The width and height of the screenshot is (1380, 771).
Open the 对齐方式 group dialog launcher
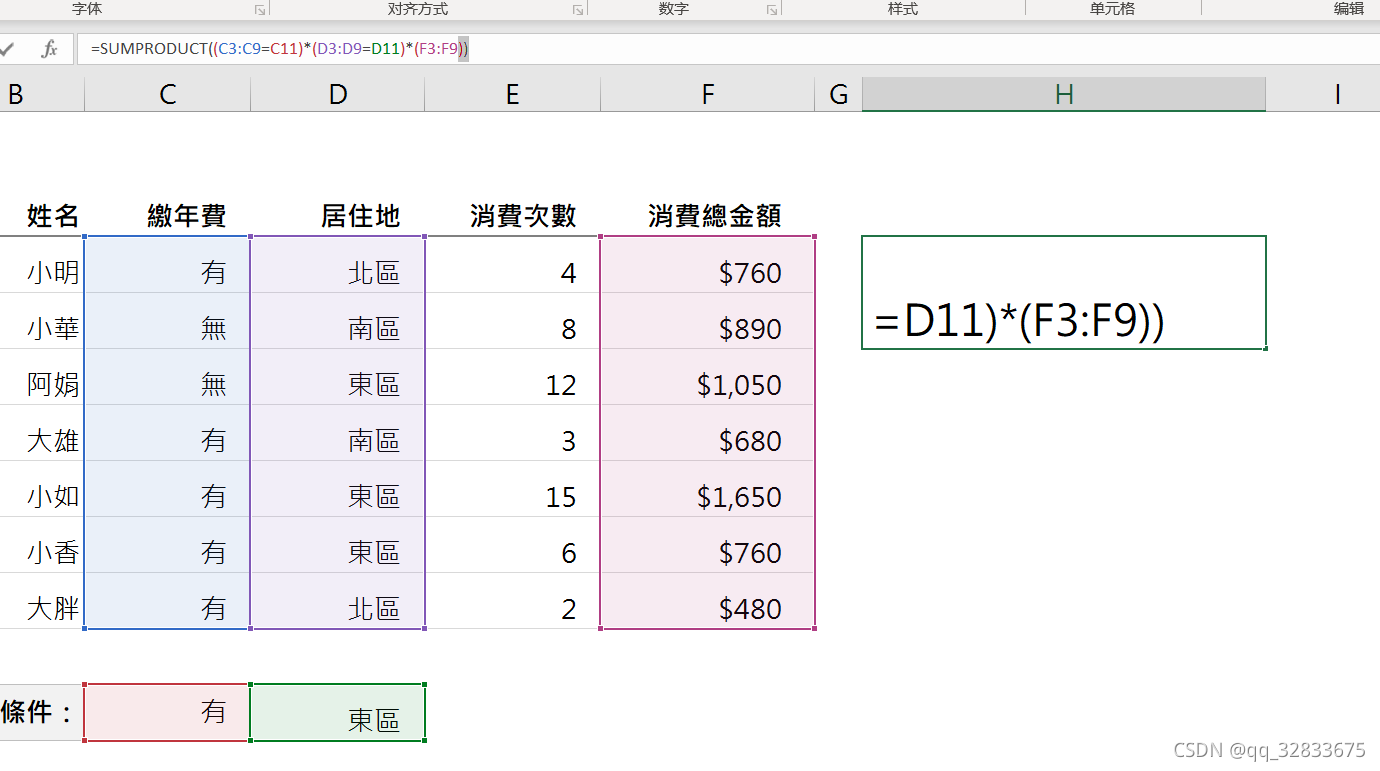click(578, 10)
